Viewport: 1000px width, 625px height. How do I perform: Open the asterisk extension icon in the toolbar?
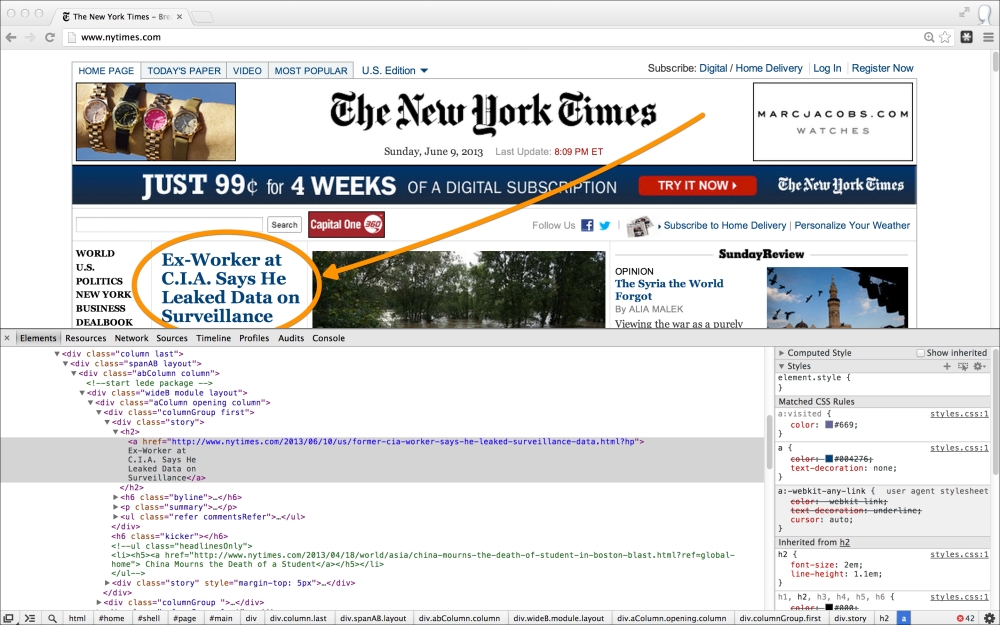[967, 37]
